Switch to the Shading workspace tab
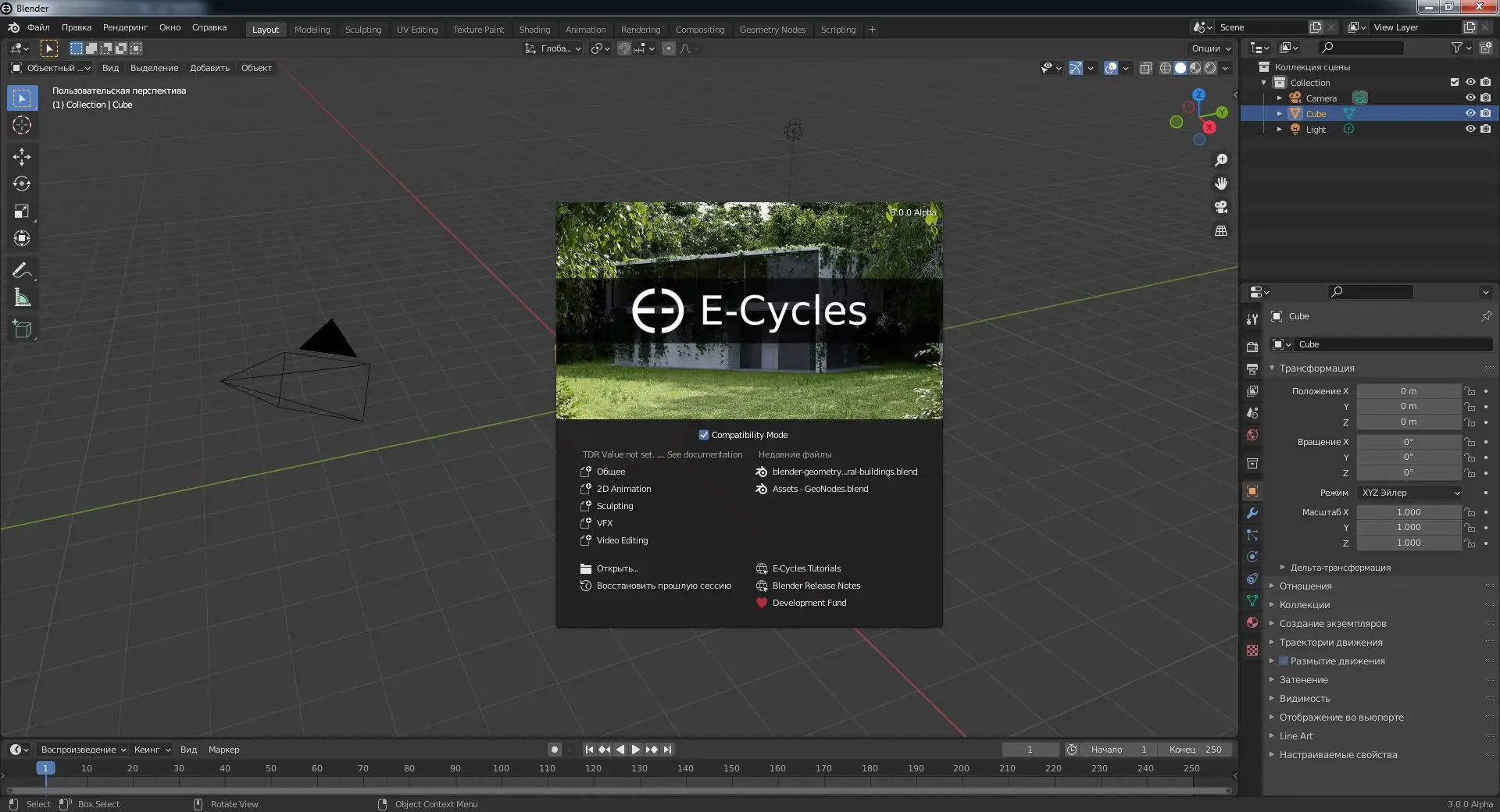This screenshot has height=812, width=1500. click(x=534, y=30)
